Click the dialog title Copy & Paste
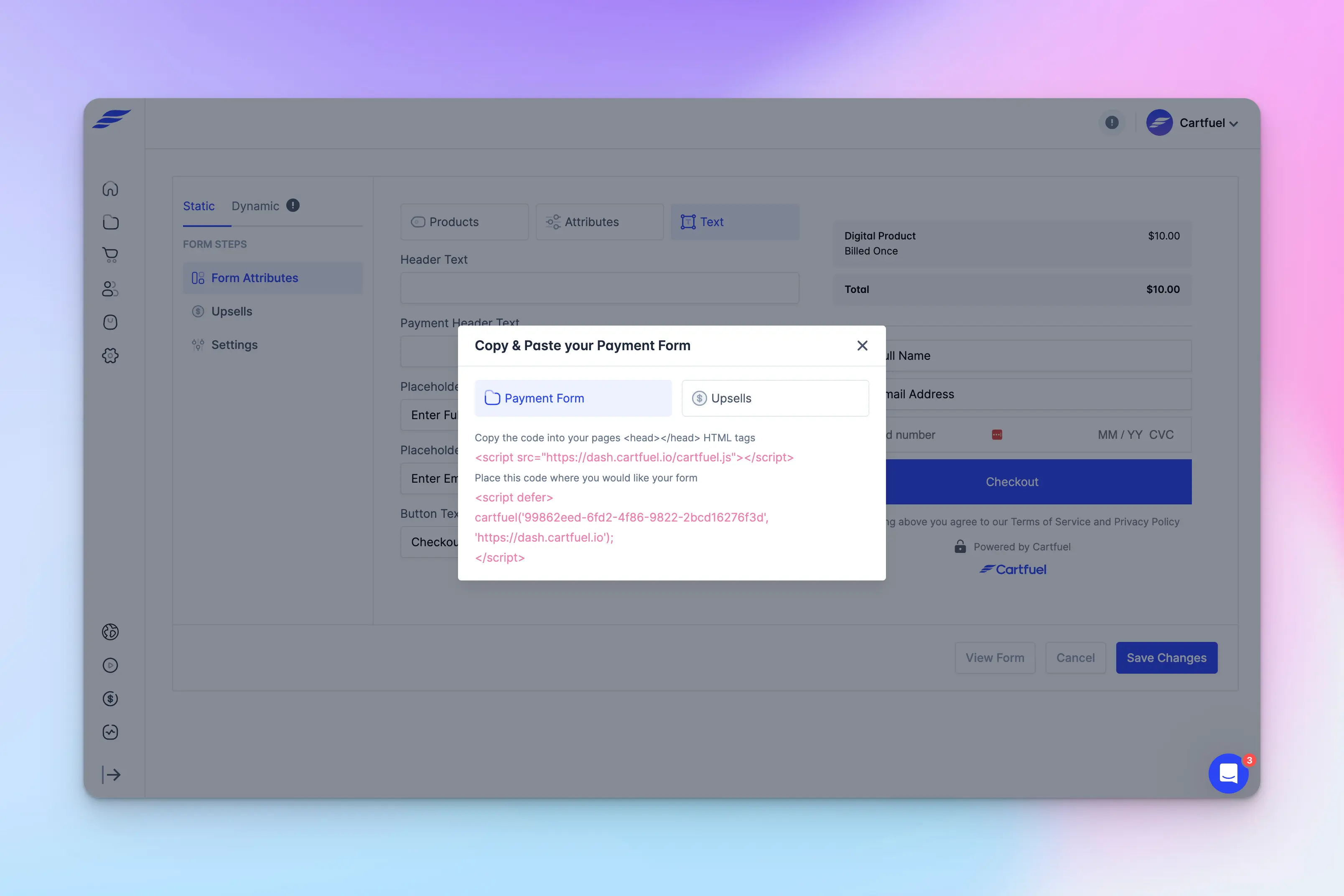The width and height of the screenshot is (1344, 896). pos(582,346)
